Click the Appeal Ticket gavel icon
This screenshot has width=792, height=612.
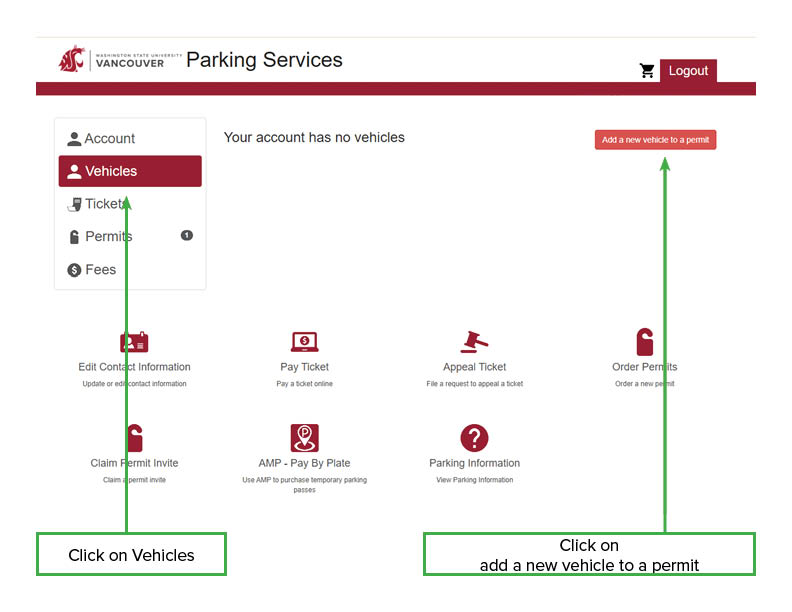474,342
